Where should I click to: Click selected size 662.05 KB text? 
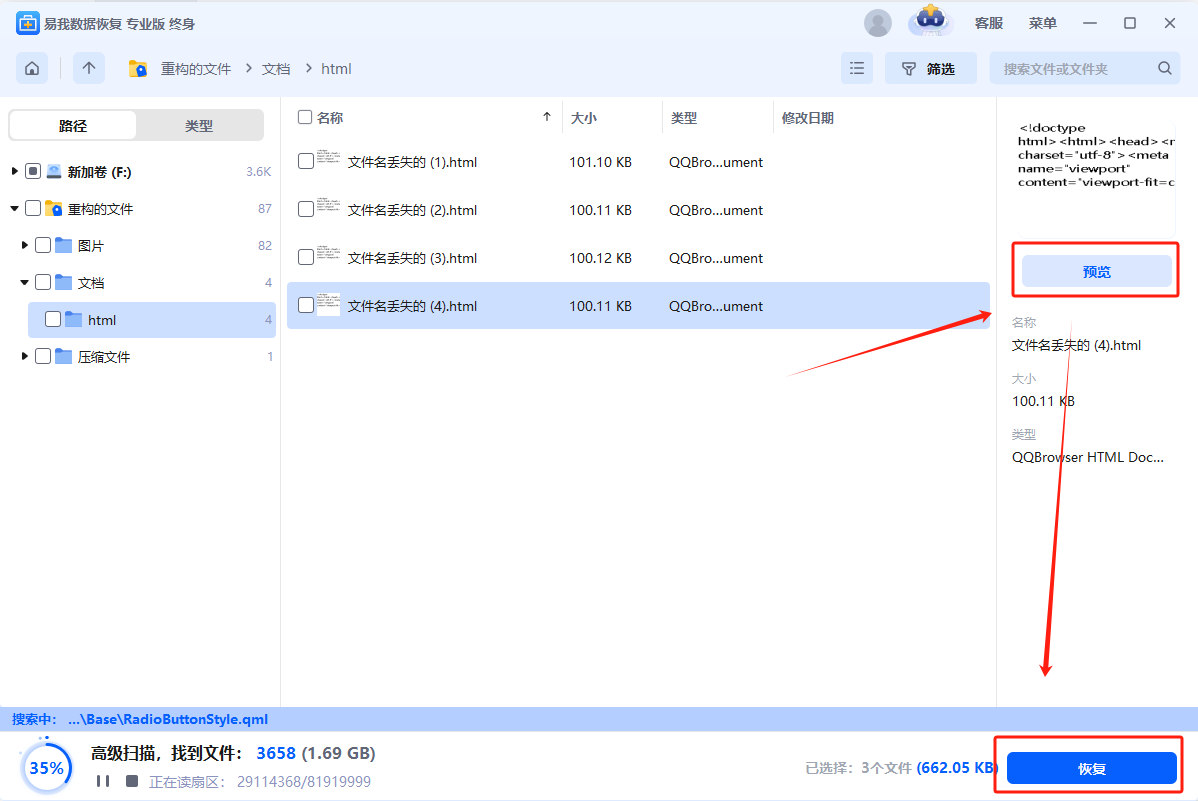coord(958,767)
